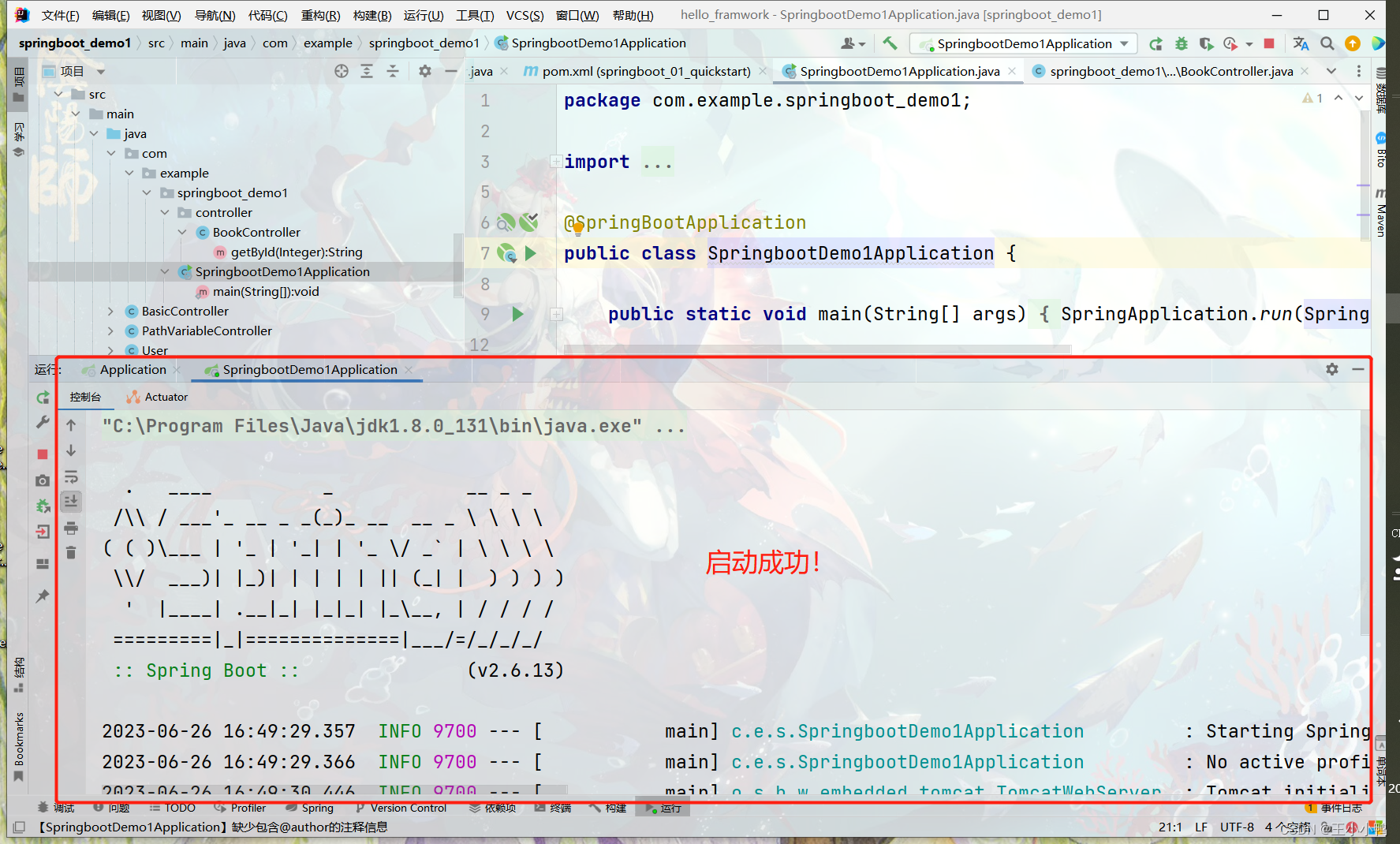Screen dimensions: 1400x844
Task: Toggle the tool window bars icon in the status bar
Action: pos(19,827)
